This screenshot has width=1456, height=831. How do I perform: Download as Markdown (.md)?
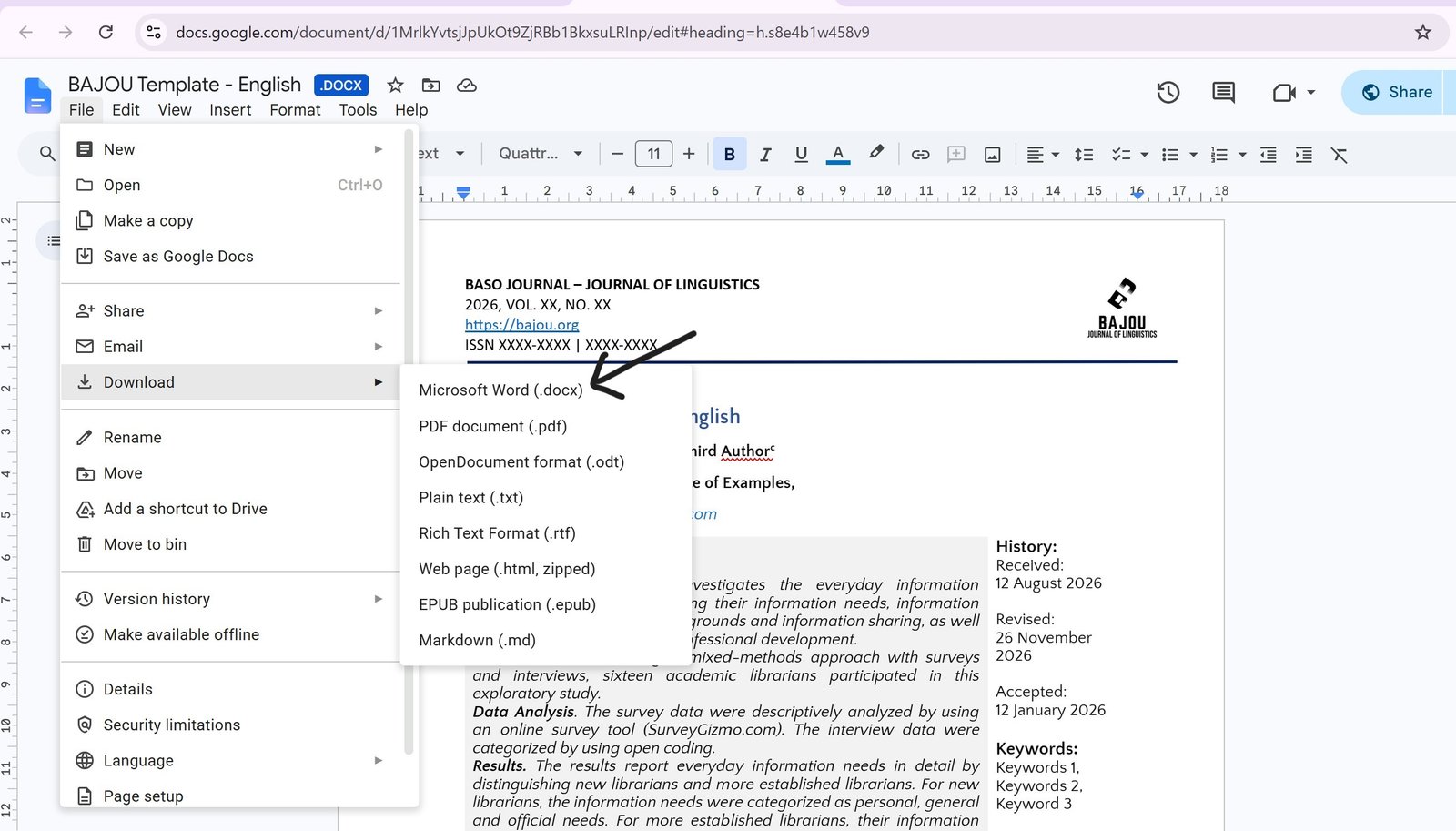tap(545, 640)
